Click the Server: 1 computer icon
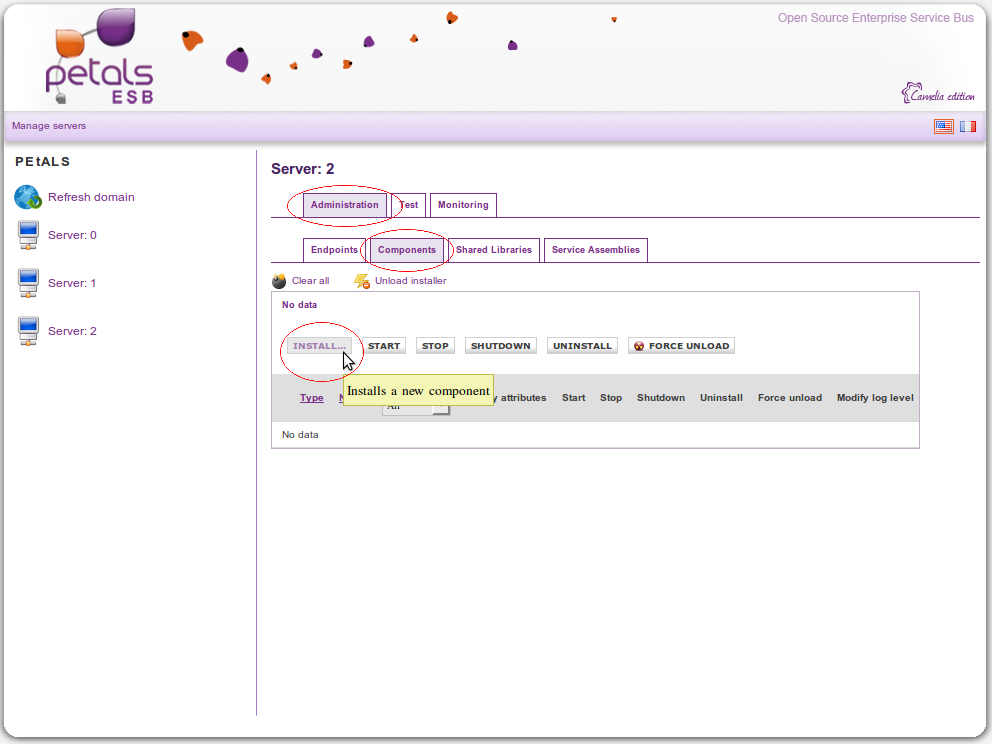The width and height of the screenshot is (992, 744). (28, 284)
